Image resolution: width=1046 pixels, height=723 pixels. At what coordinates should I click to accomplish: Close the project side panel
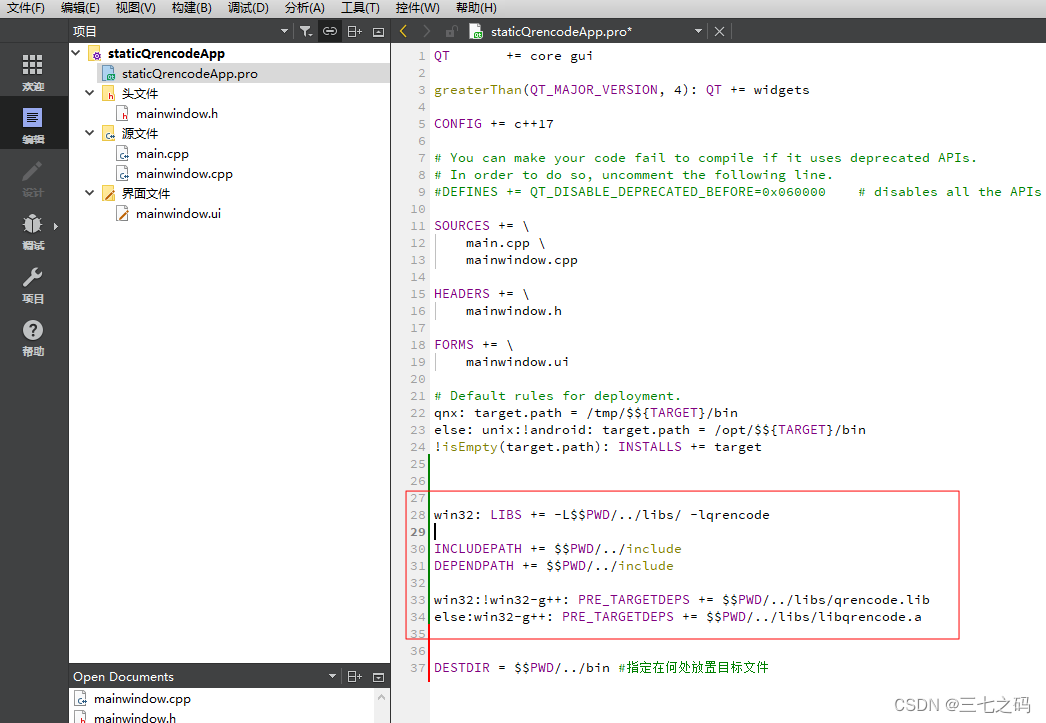click(378, 31)
